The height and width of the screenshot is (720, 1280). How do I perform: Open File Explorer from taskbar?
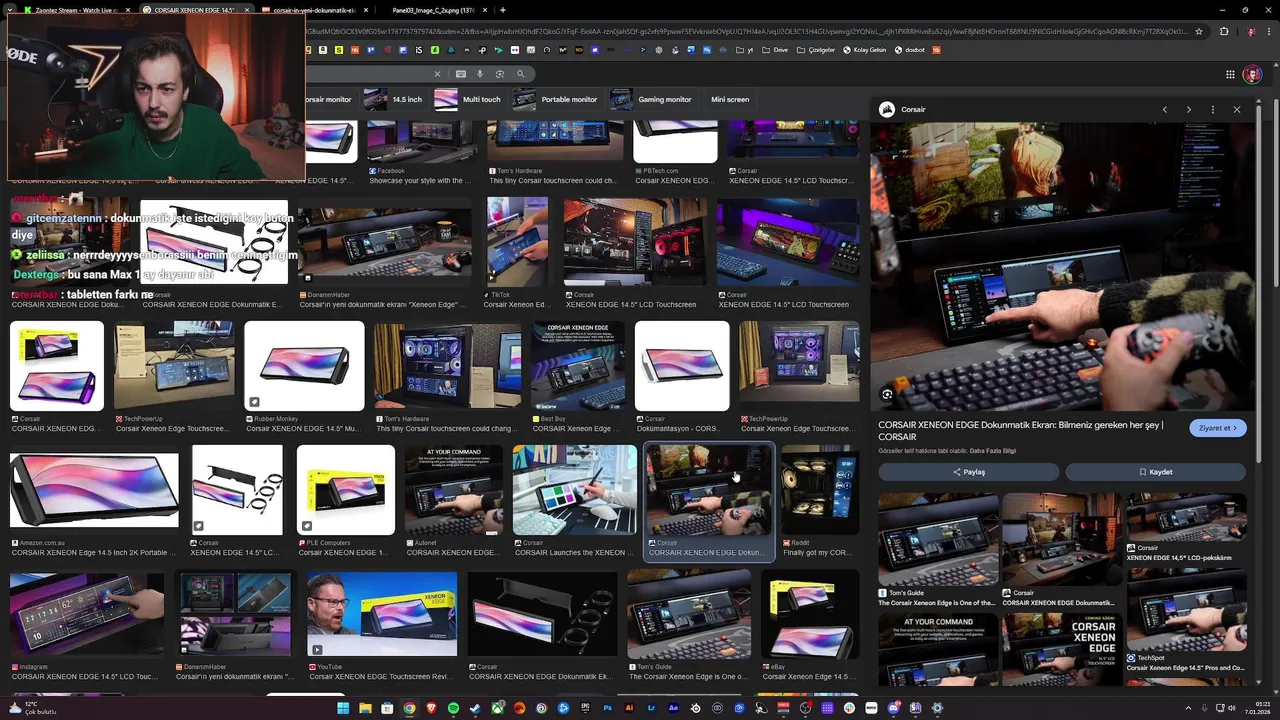[365, 708]
